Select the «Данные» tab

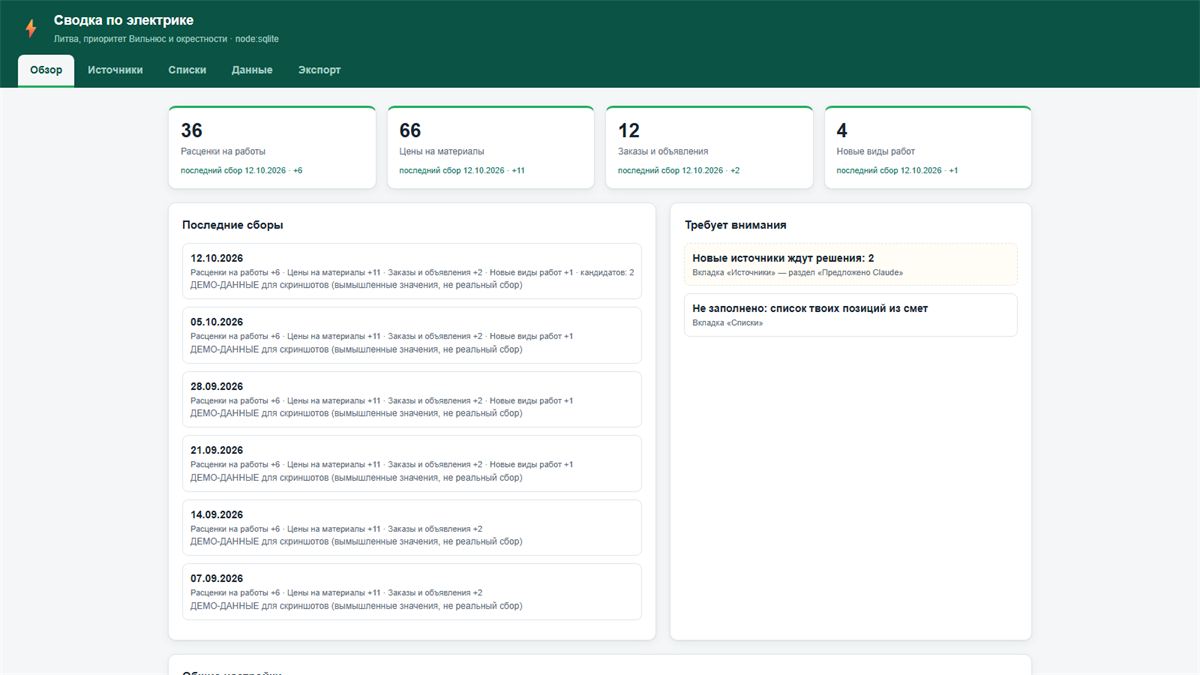pos(252,70)
